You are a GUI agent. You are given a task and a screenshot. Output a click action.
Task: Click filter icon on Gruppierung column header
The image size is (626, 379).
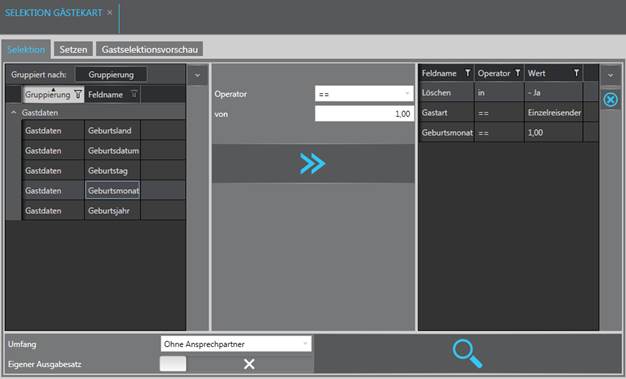pyautogui.click(x=78, y=95)
